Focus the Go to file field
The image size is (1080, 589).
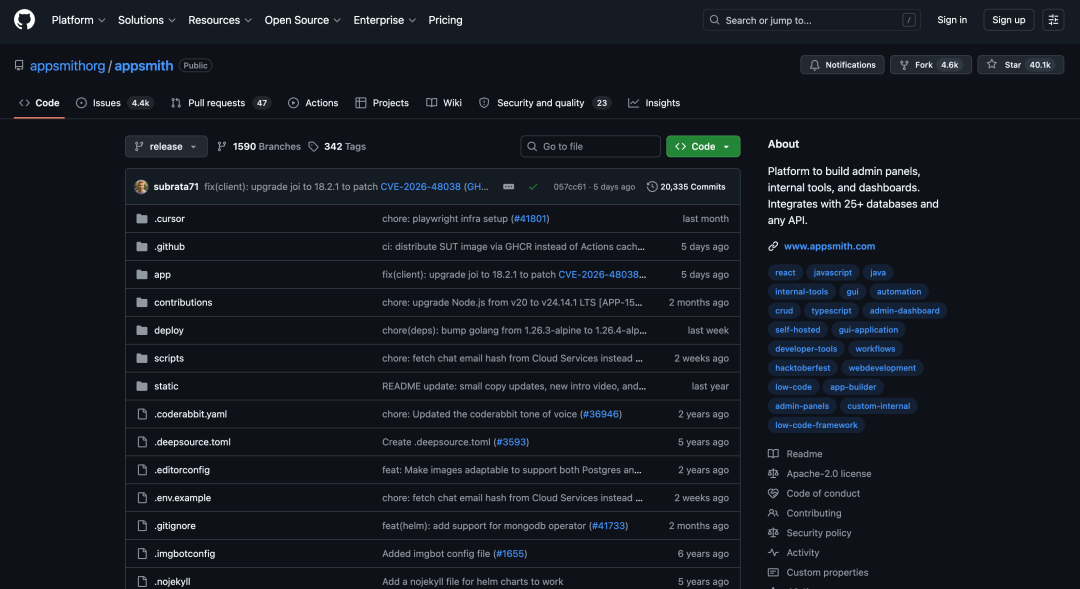pyautogui.click(x=590, y=146)
